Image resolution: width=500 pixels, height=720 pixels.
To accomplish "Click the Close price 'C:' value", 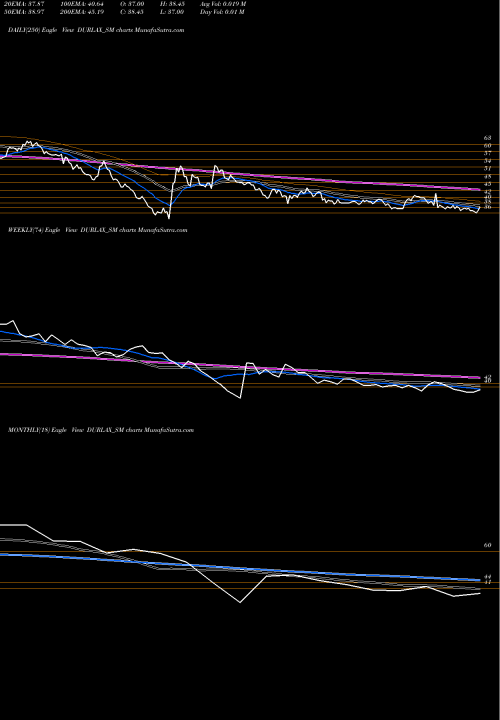I will click(132, 12).
